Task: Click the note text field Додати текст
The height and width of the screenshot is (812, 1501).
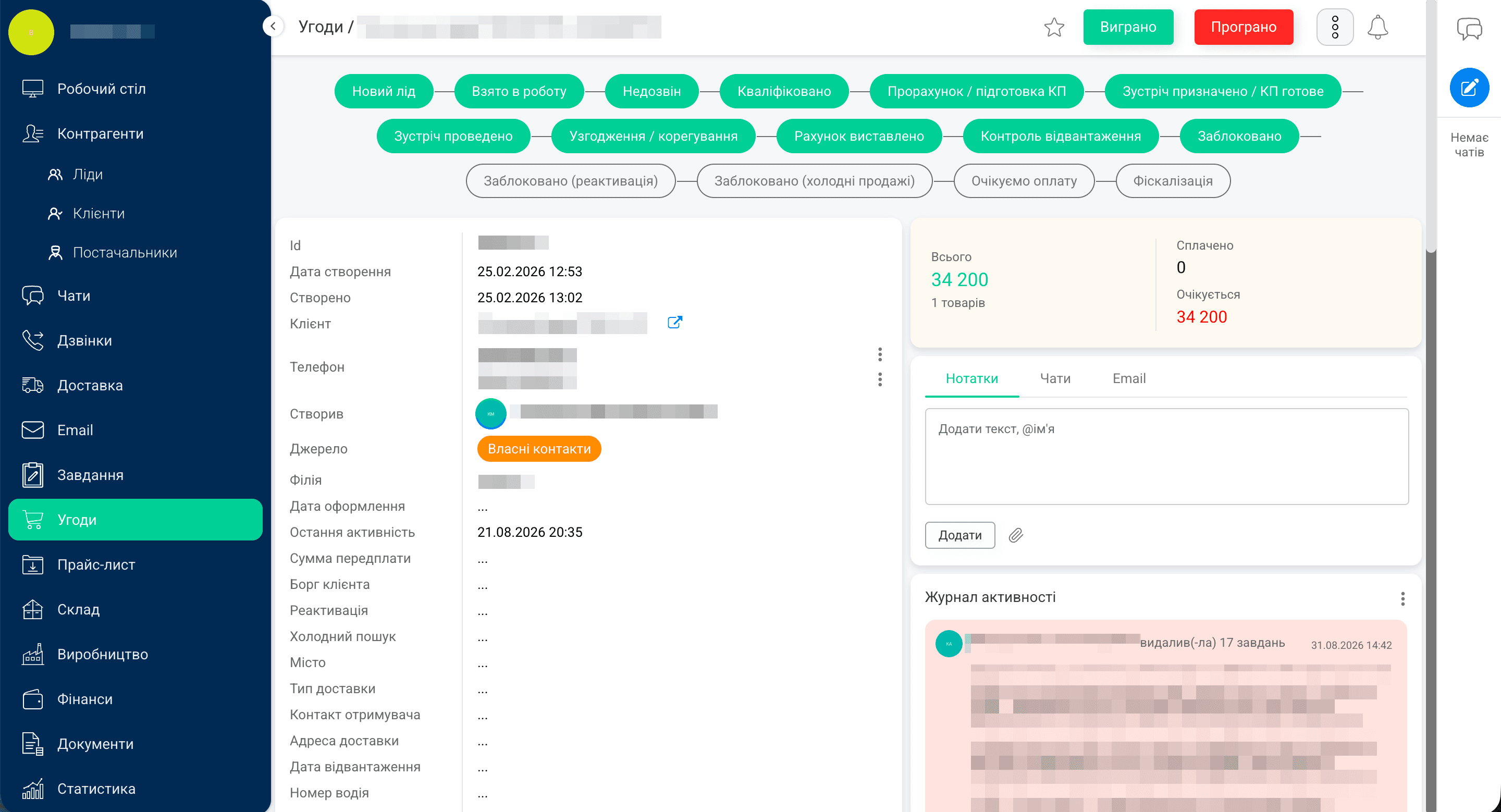Action: [x=1166, y=456]
